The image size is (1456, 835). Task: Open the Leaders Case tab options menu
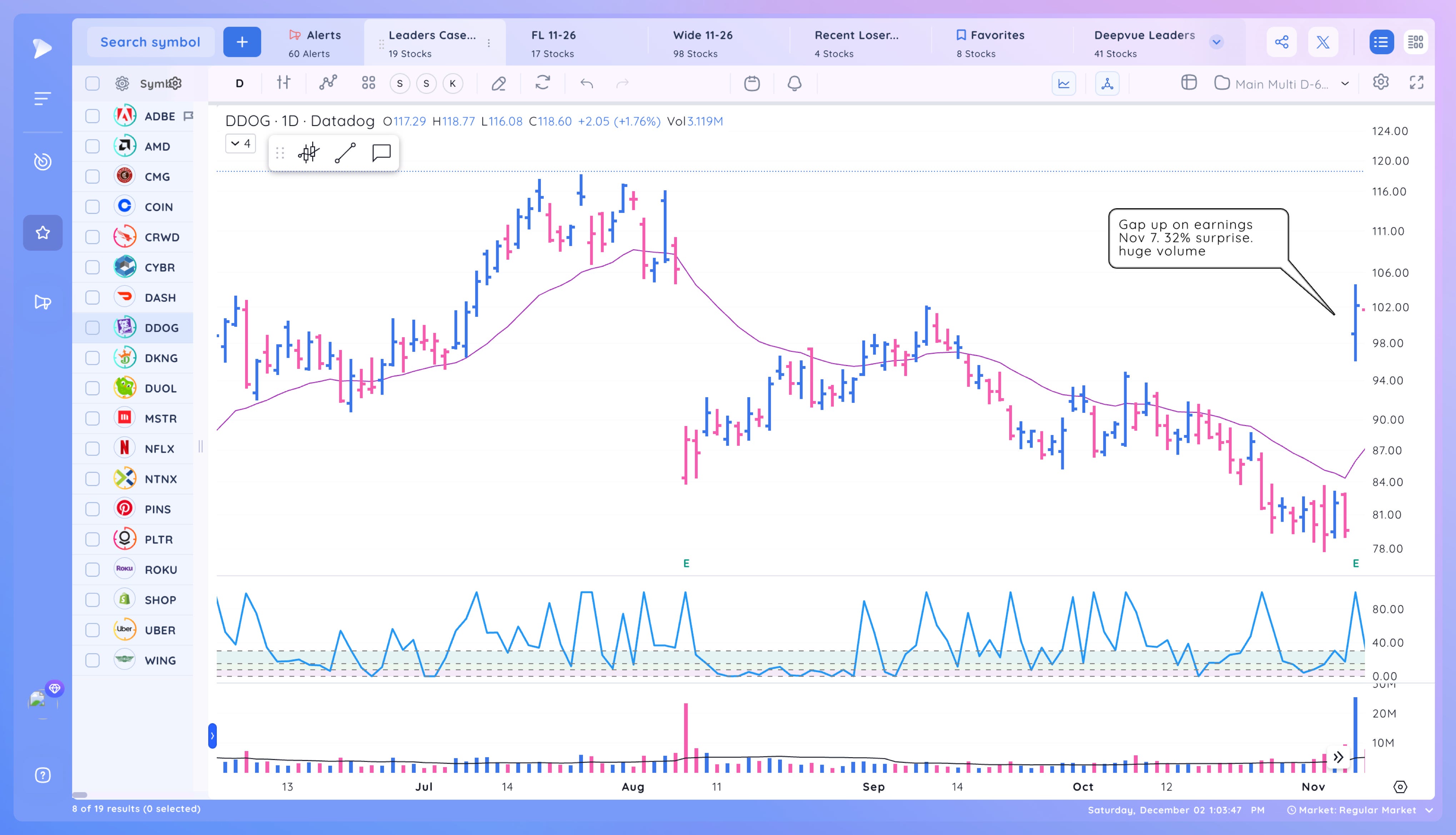[489, 43]
